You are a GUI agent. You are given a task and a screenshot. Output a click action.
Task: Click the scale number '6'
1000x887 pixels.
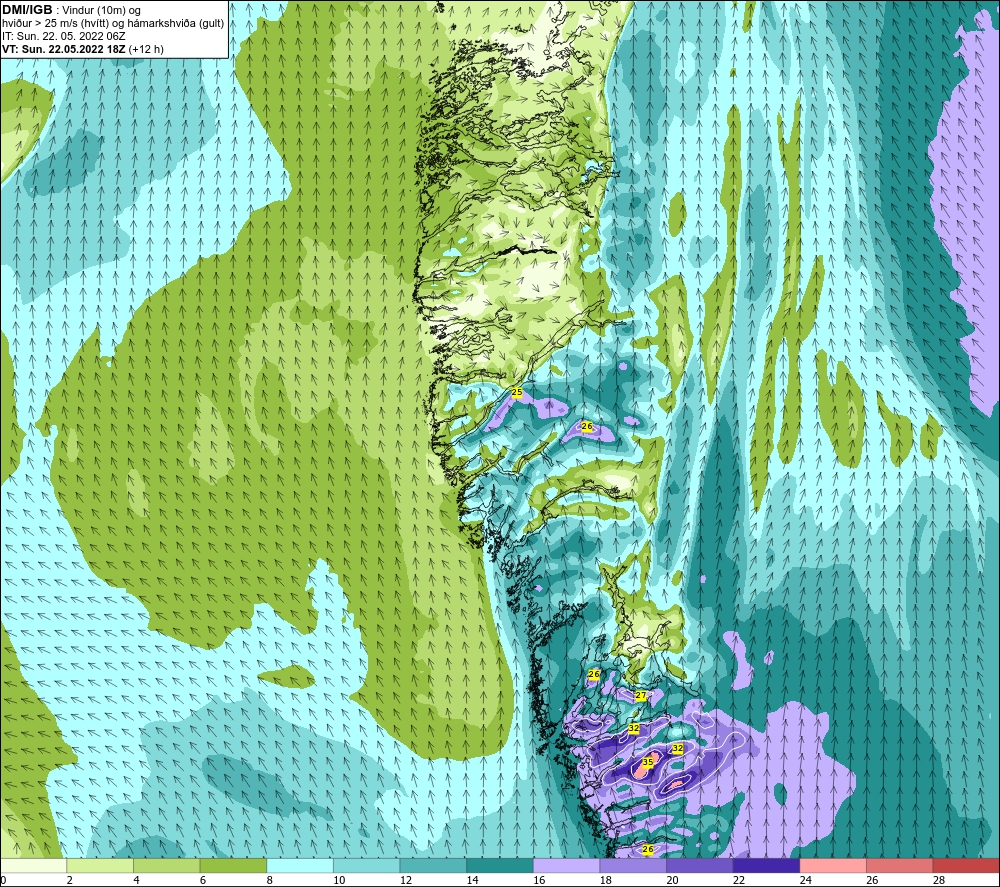(203, 880)
